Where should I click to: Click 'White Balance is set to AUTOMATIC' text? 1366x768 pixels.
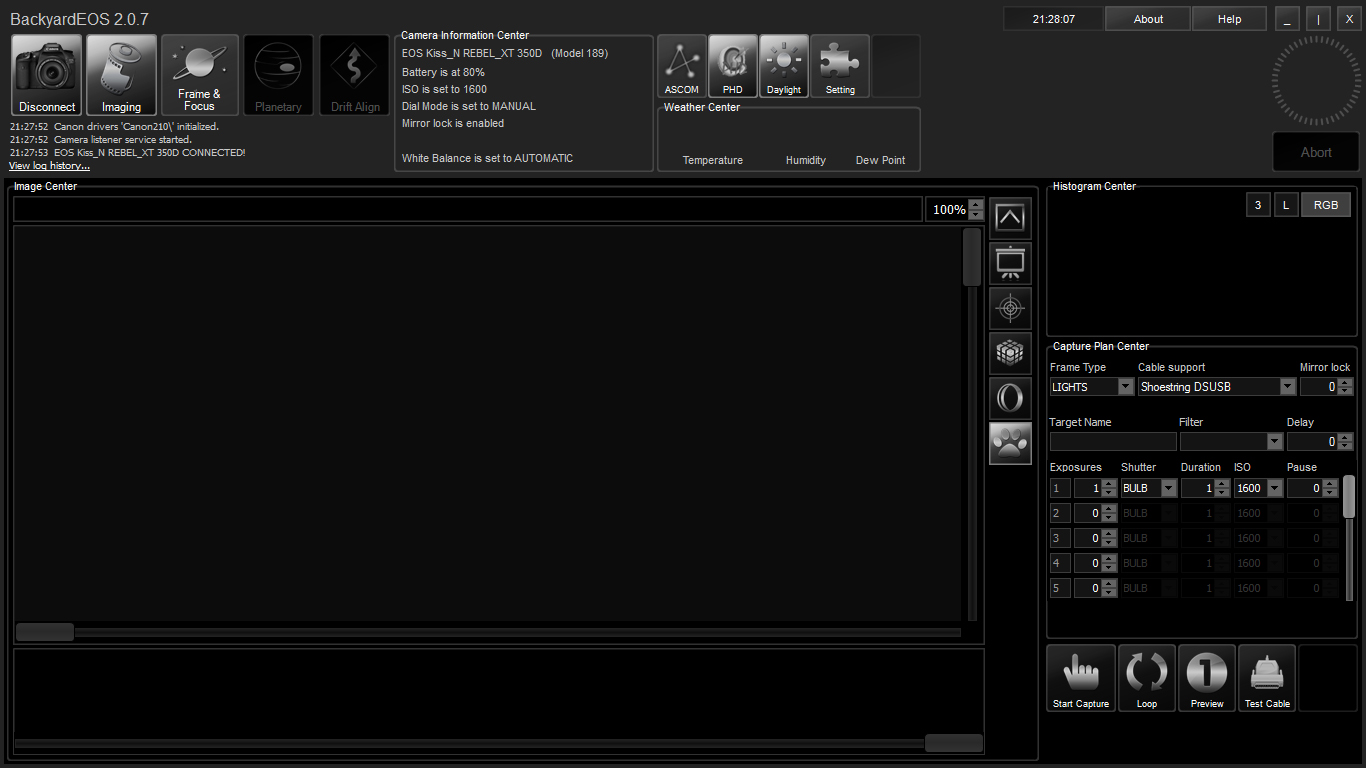click(x=487, y=158)
